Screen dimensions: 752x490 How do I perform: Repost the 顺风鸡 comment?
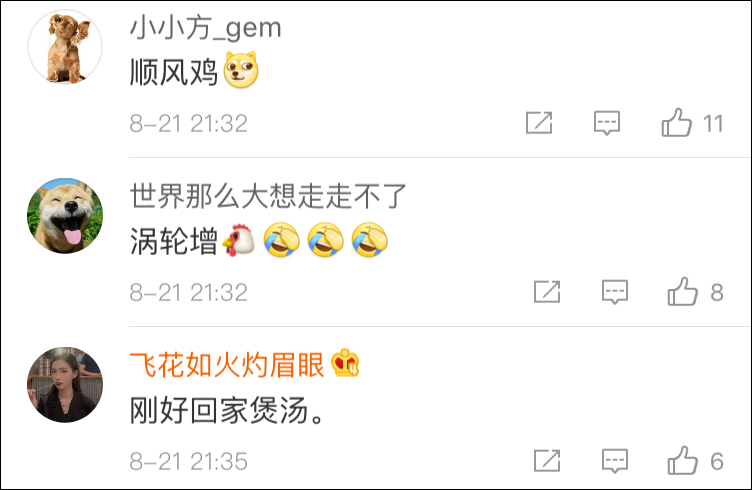pos(539,123)
